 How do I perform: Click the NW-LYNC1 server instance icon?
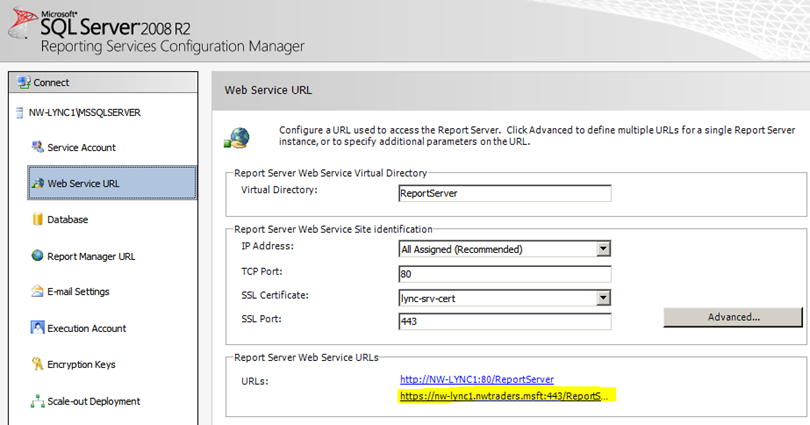point(20,113)
